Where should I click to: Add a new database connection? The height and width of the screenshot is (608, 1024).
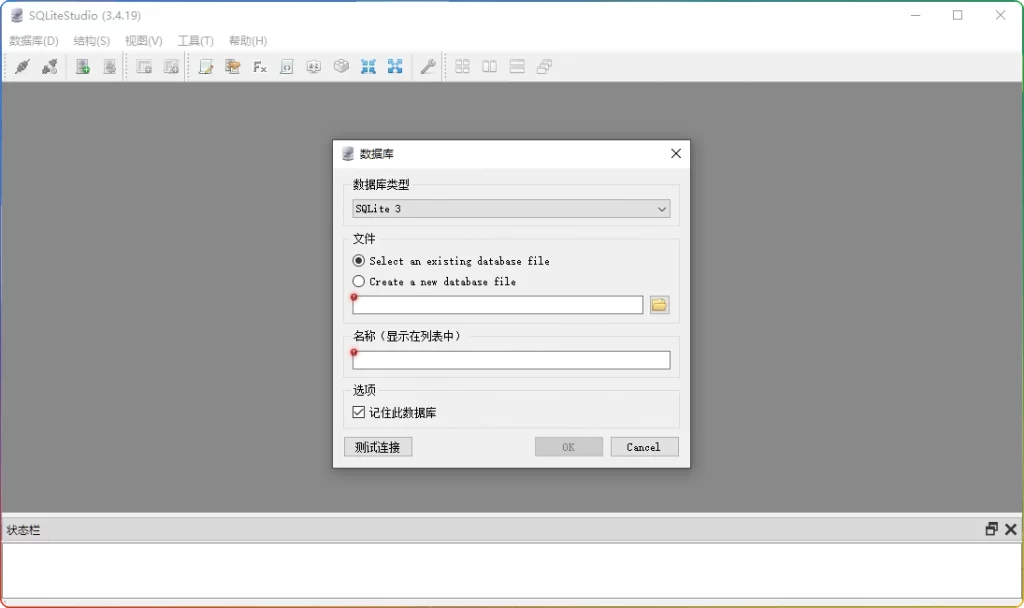81,66
